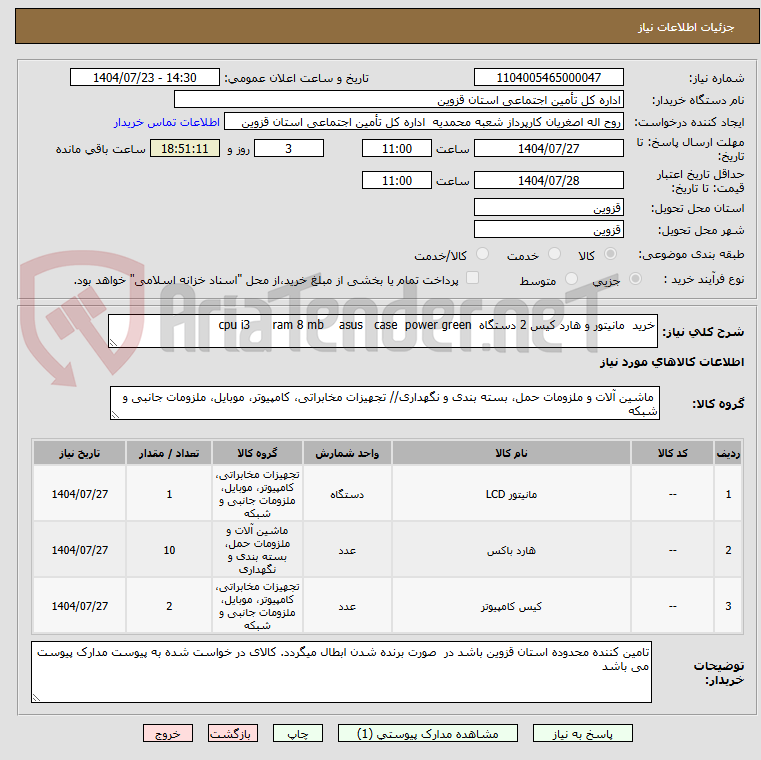Screen dimensions: 761x760
Task: Click the کد کالا column header
Action: [x=672, y=453]
